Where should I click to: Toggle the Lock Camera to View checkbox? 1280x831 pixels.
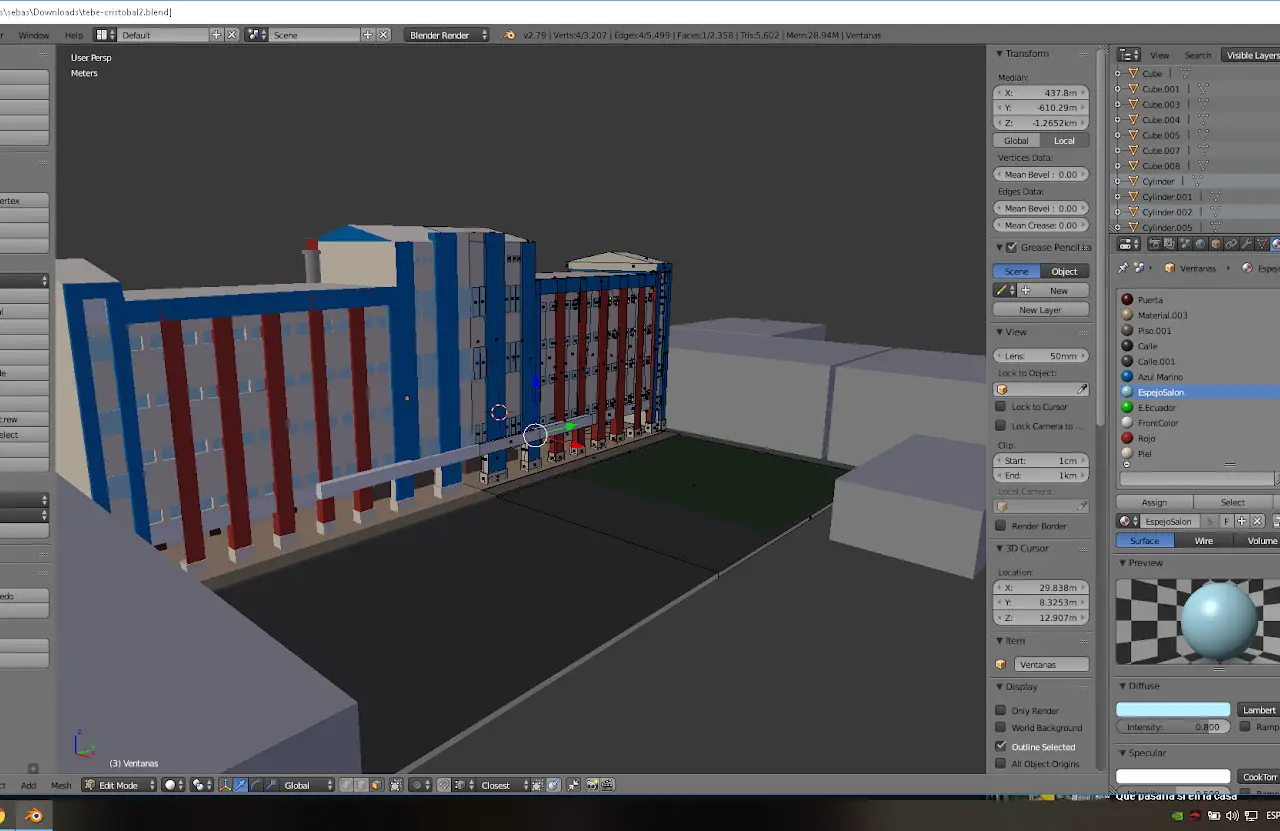coord(1001,426)
